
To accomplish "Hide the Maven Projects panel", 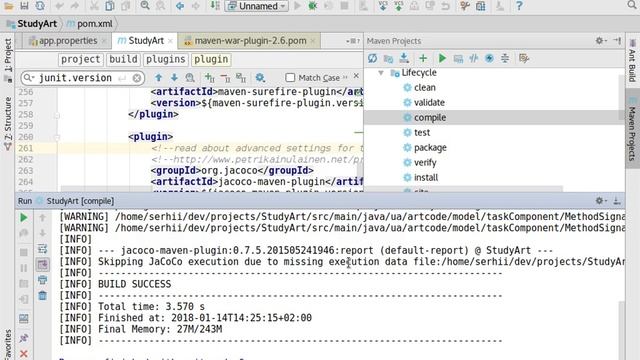I will click(617, 40).
